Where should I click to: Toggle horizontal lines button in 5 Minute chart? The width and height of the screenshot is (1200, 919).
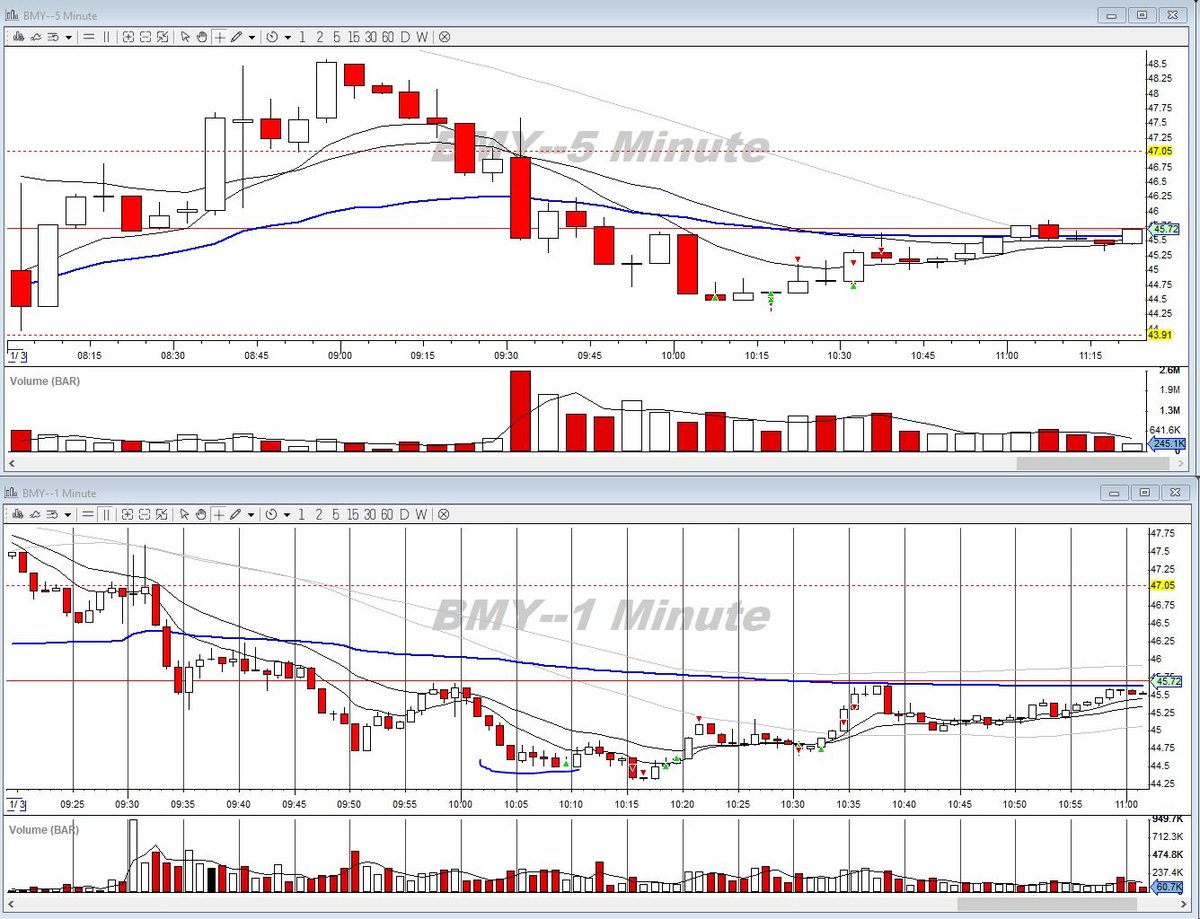click(89, 36)
